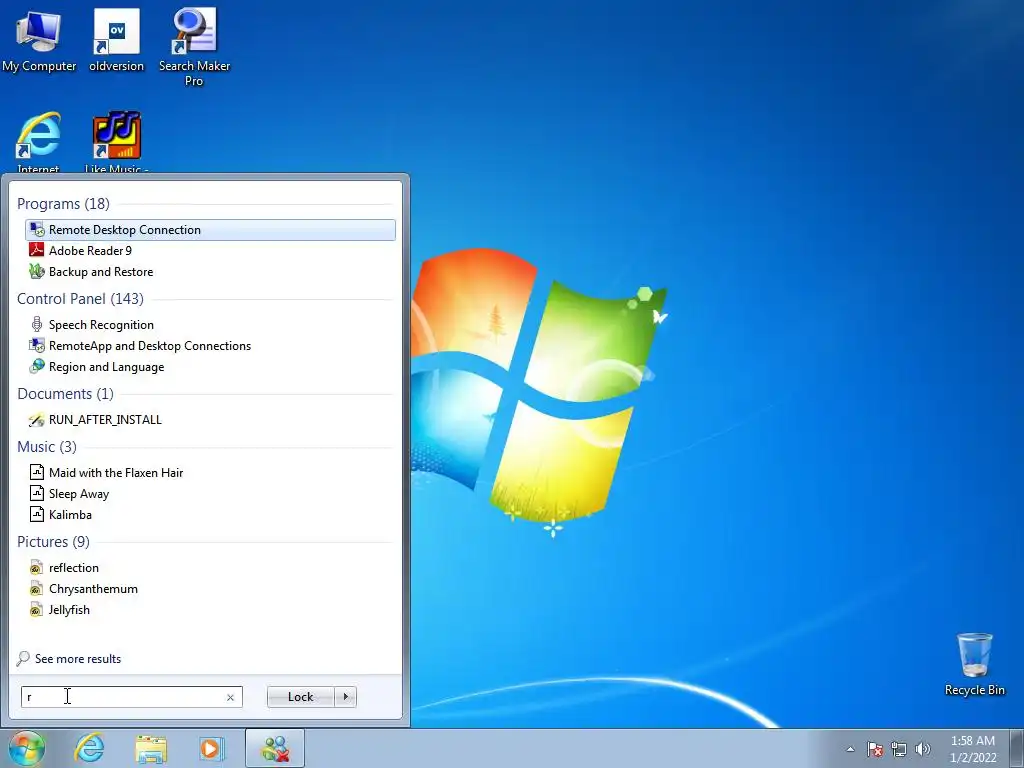The image size is (1024, 768).
Task: Open the oldversion desktop shortcut
Action: pyautogui.click(x=116, y=40)
